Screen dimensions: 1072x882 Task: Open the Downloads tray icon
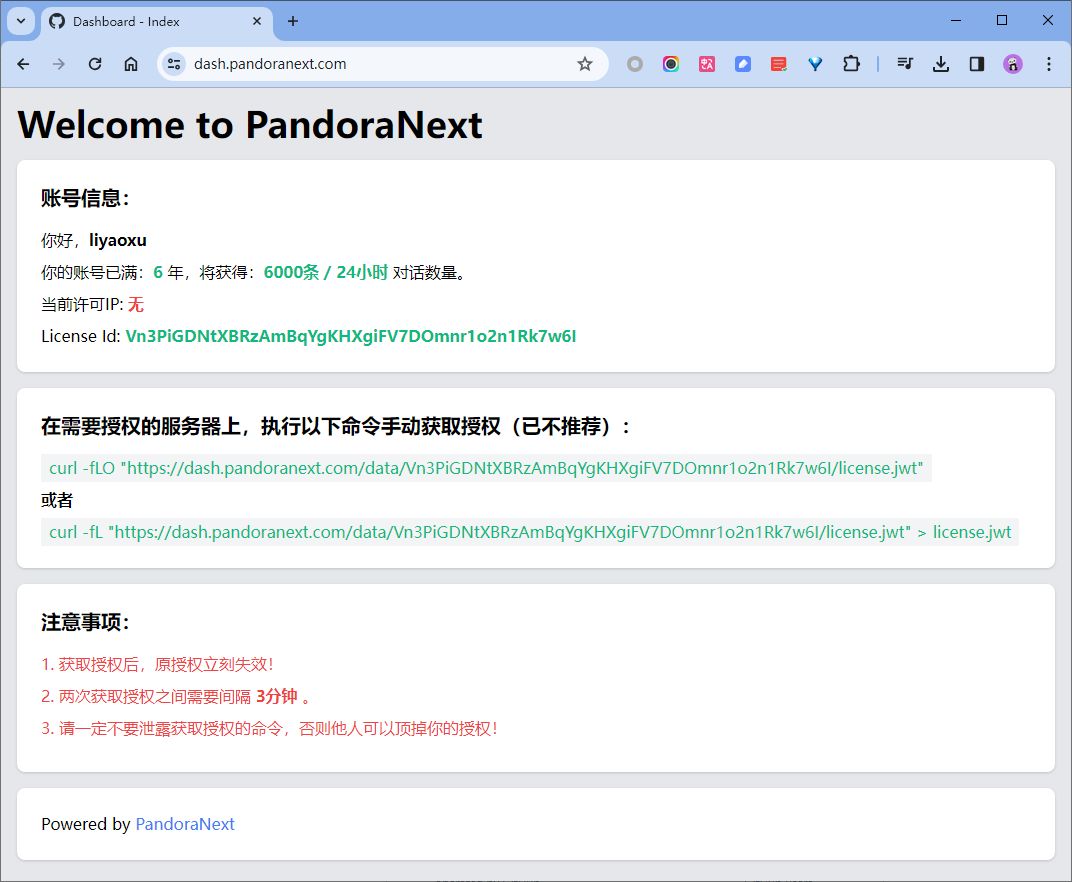(x=940, y=64)
